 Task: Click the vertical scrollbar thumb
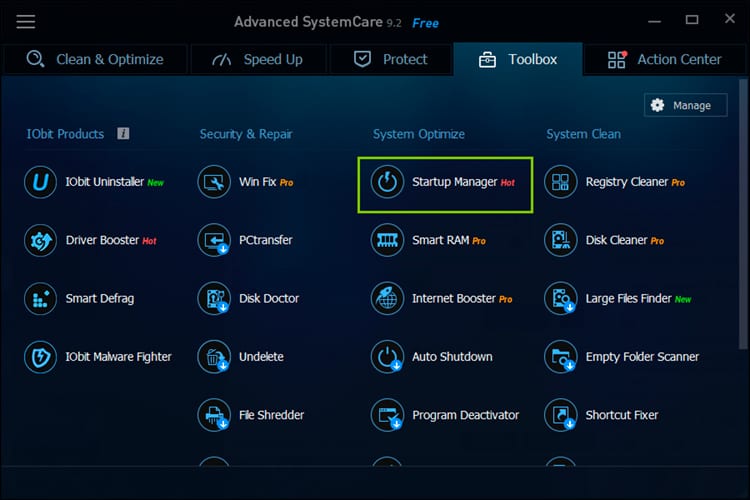pos(743,214)
